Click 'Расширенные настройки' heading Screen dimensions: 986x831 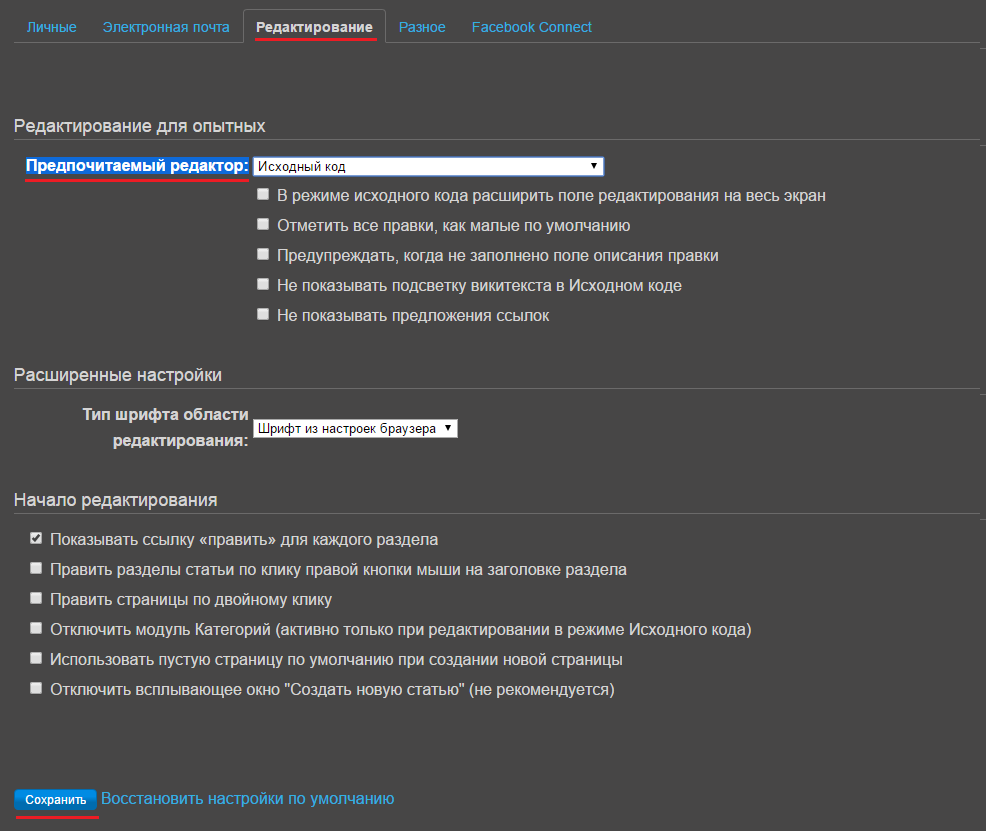point(118,375)
